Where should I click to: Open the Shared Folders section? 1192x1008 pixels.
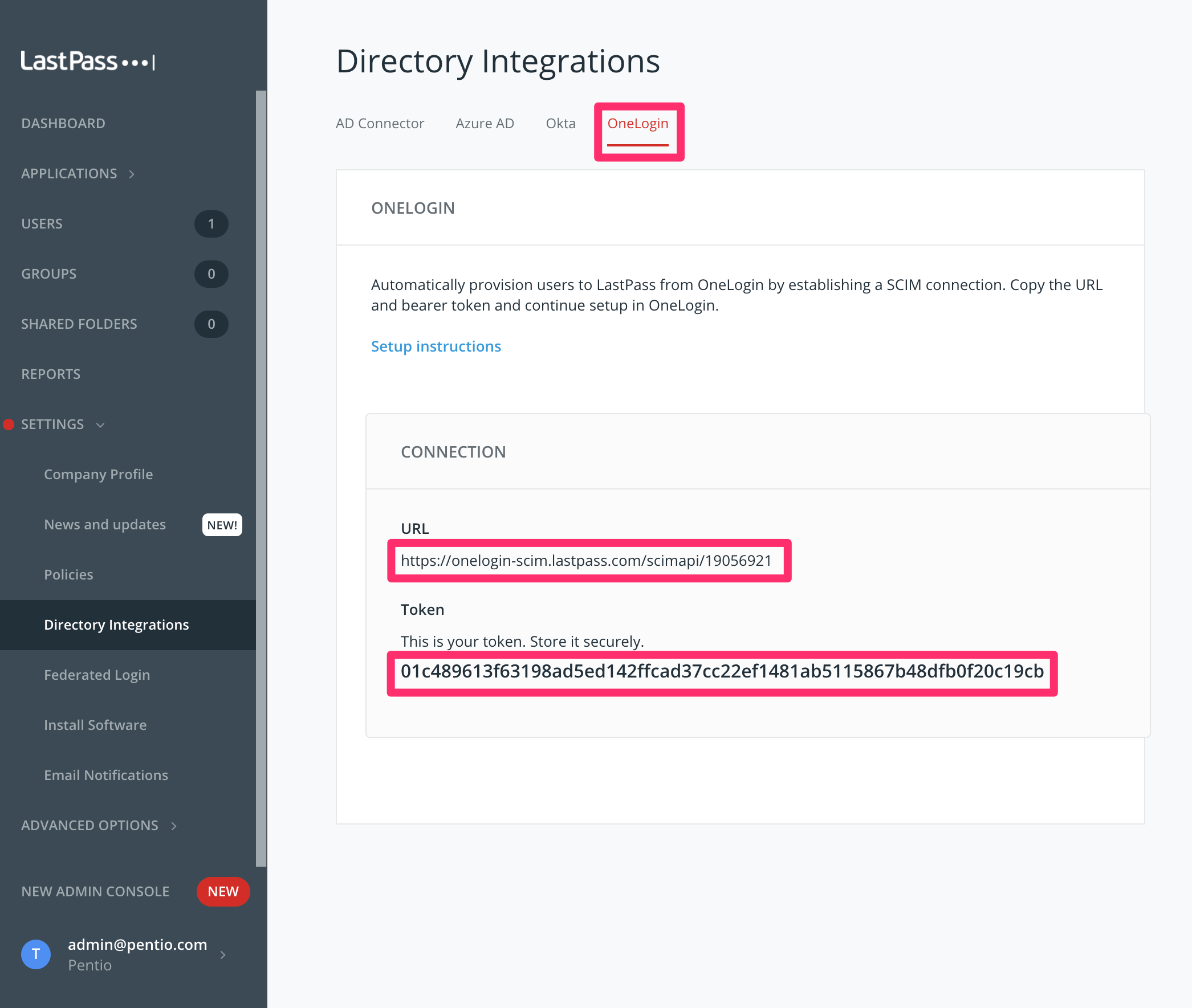click(79, 324)
